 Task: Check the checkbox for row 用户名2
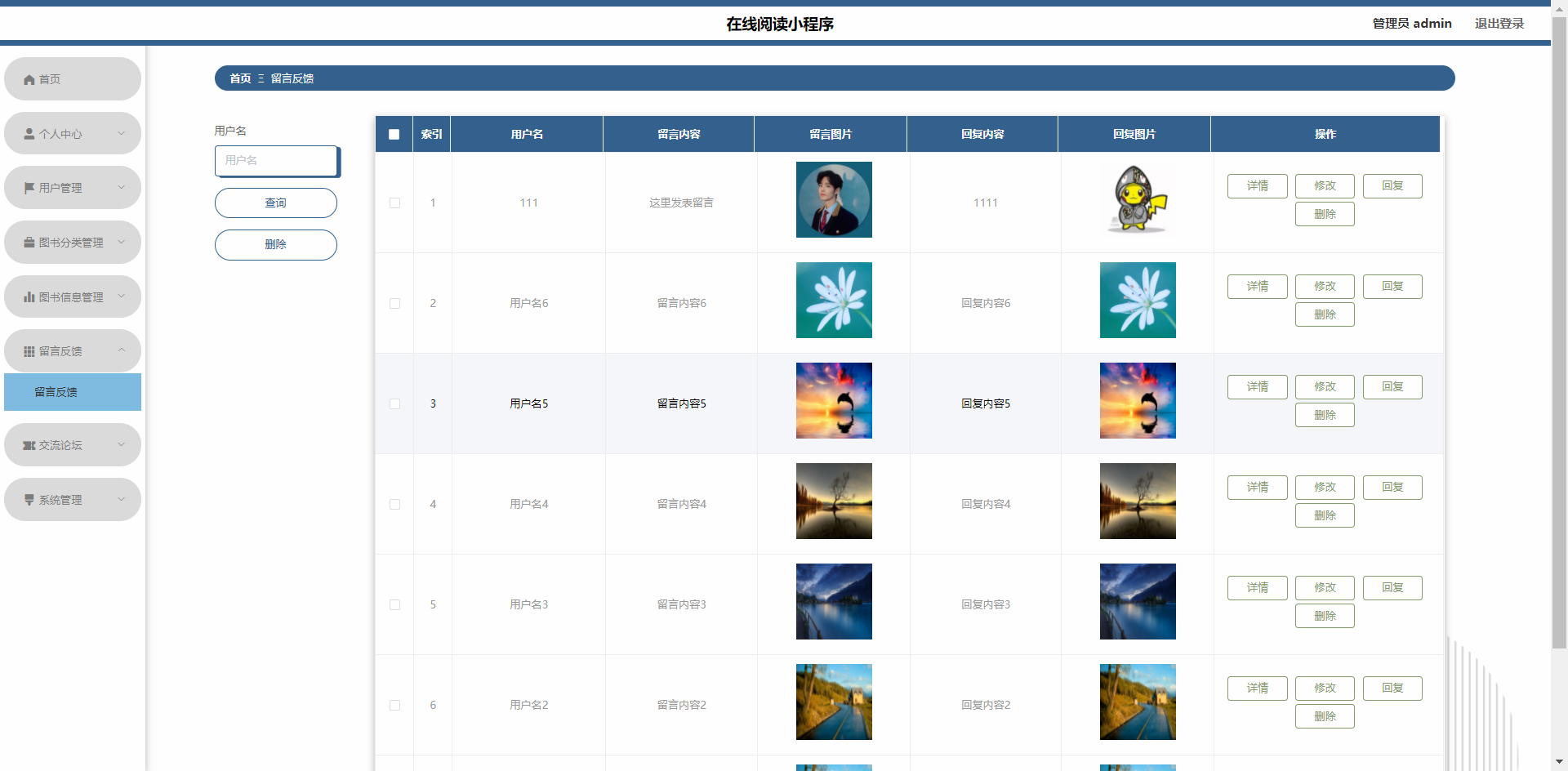point(395,705)
